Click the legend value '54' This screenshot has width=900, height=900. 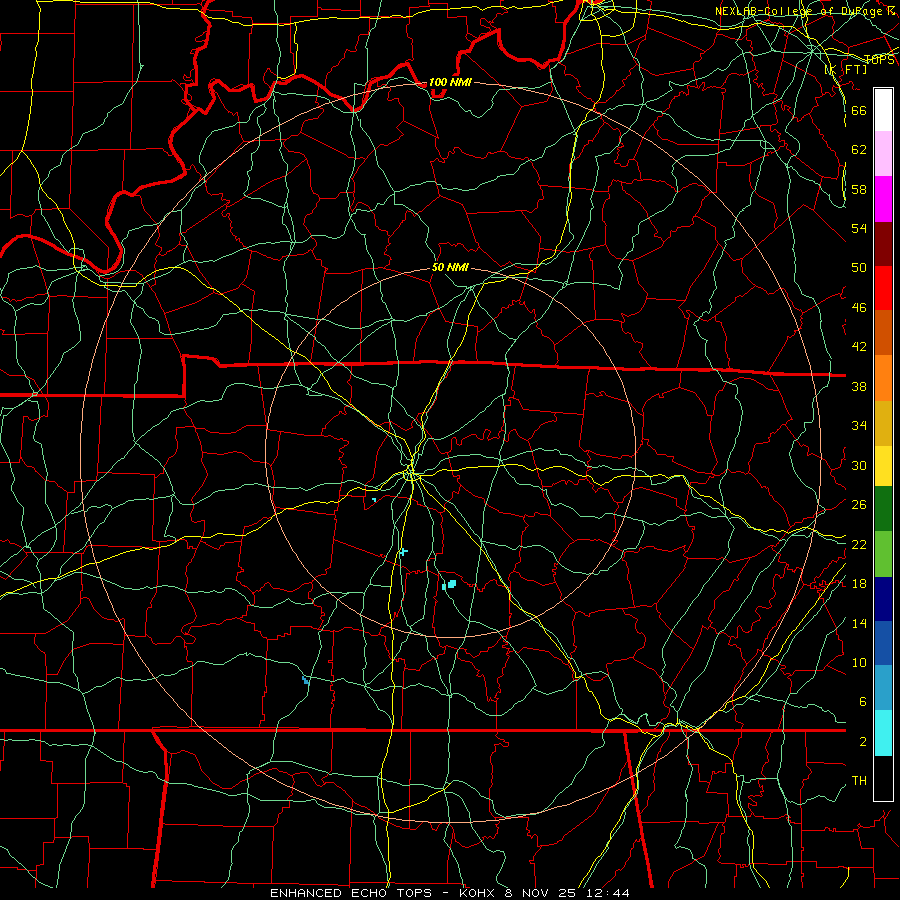tap(859, 228)
